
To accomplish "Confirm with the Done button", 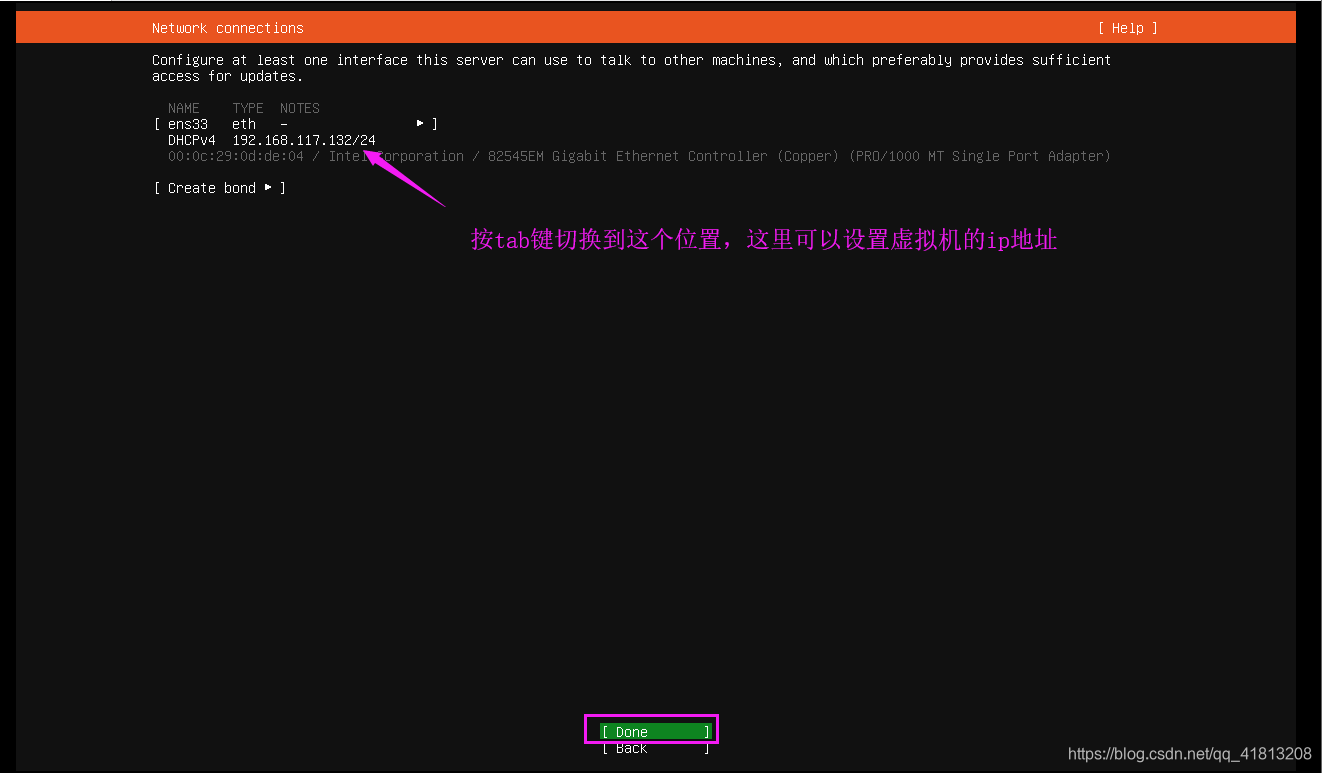I will tap(656, 732).
